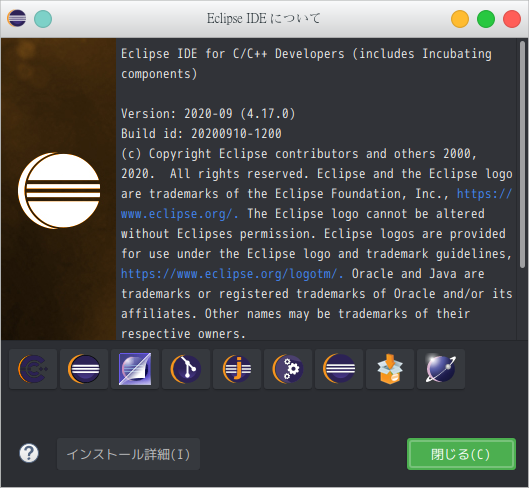The height and width of the screenshot is (488, 529).
Task: Open the orange package box feature icon
Action: [390, 369]
